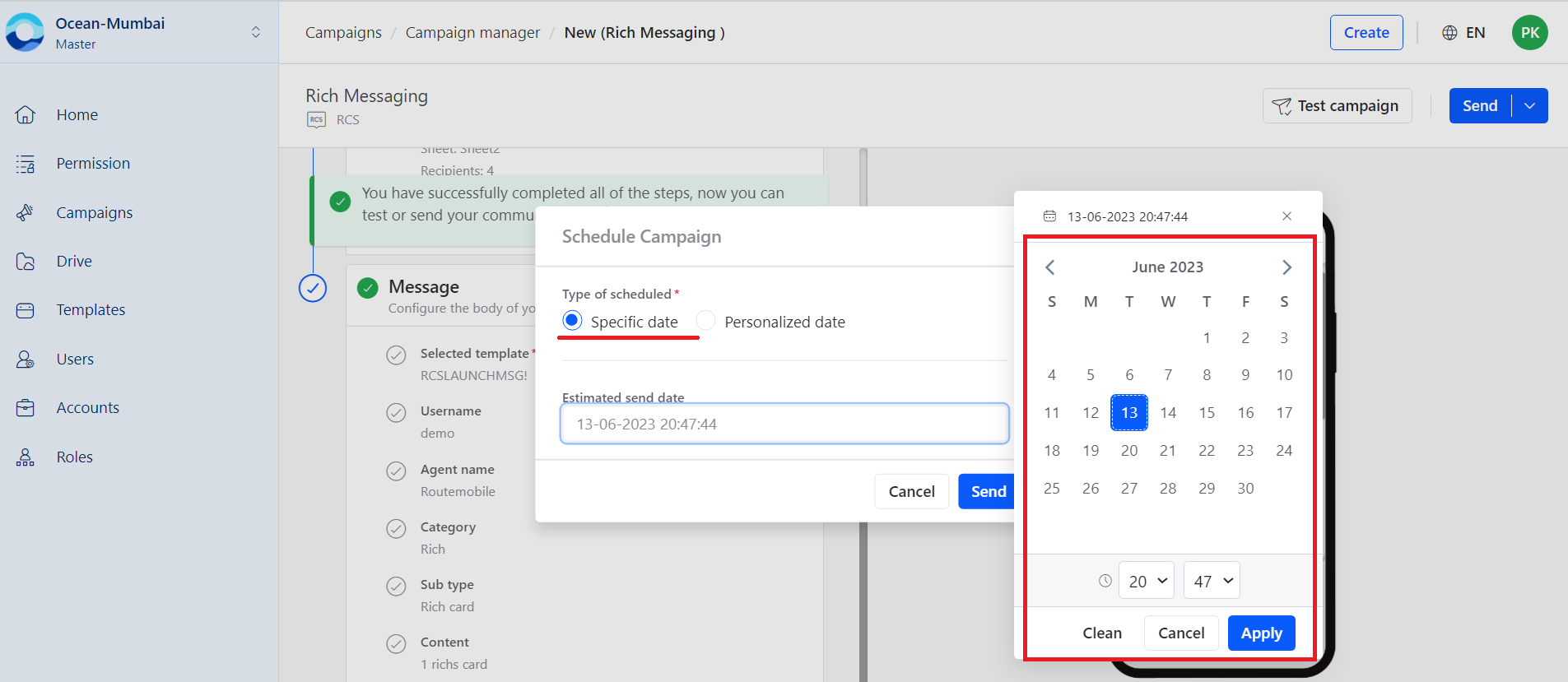
Task: Select June 1 in calendar
Action: 1207,337
